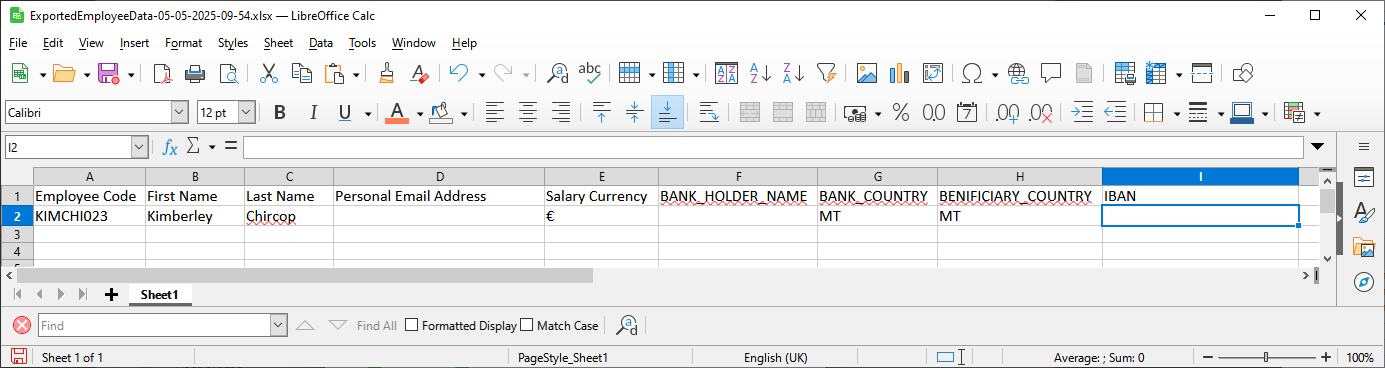
Task: Click the Insert Hyperlink icon
Action: [1018, 73]
